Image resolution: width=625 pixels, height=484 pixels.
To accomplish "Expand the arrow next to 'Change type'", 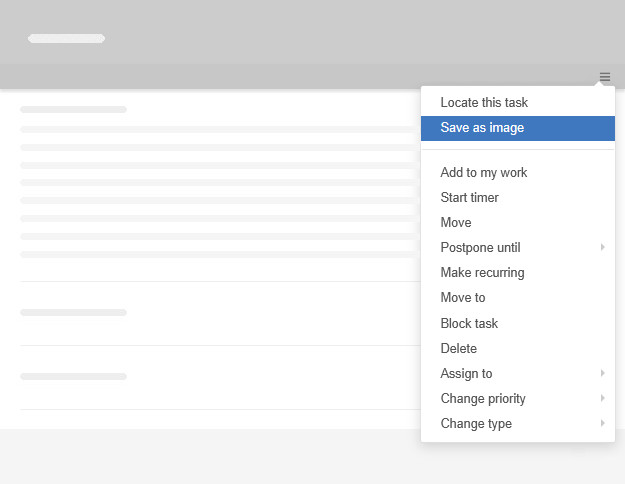I will (x=603, y=424).
